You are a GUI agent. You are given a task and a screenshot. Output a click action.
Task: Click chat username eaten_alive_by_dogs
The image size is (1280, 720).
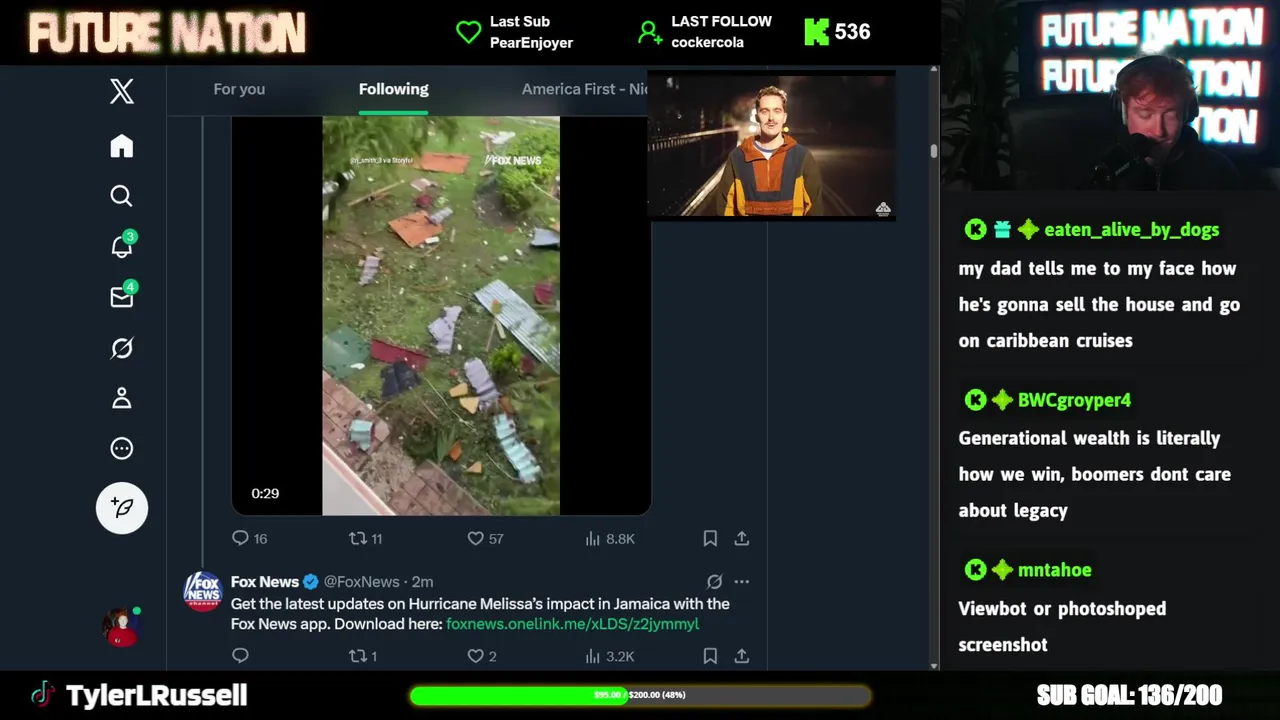1131,230
